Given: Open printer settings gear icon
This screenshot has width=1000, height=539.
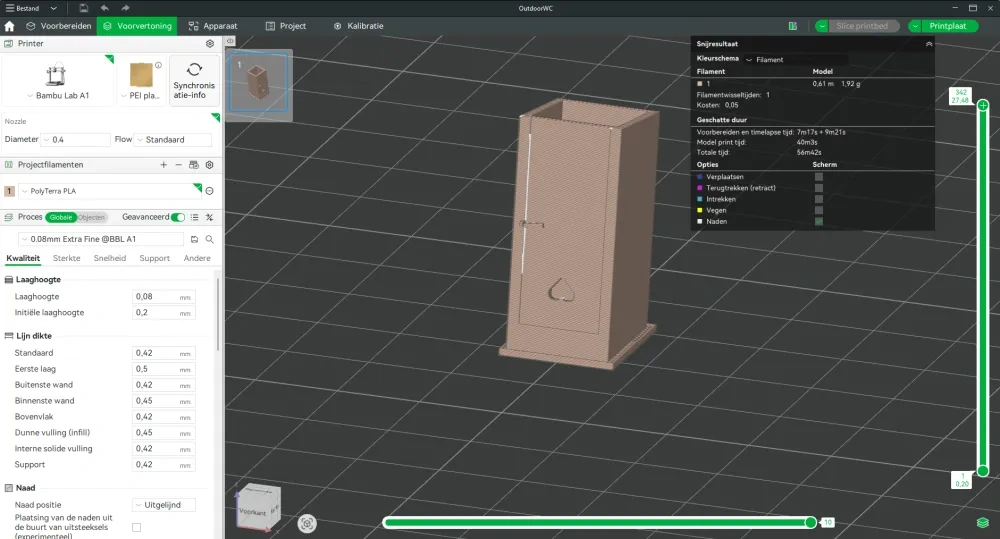Looking at the screenshot, I should point(209,44).
